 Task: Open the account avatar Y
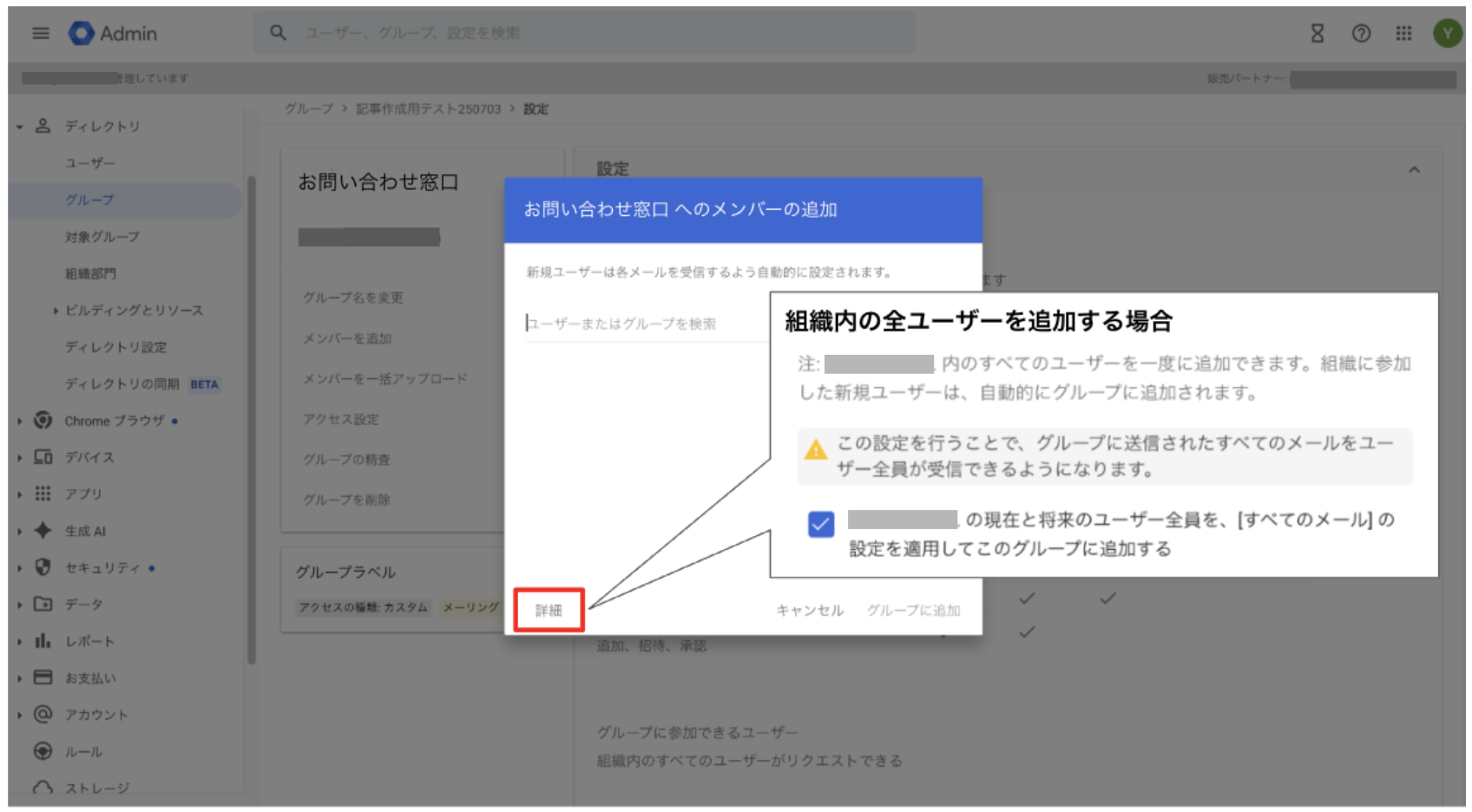point(1446,34)
